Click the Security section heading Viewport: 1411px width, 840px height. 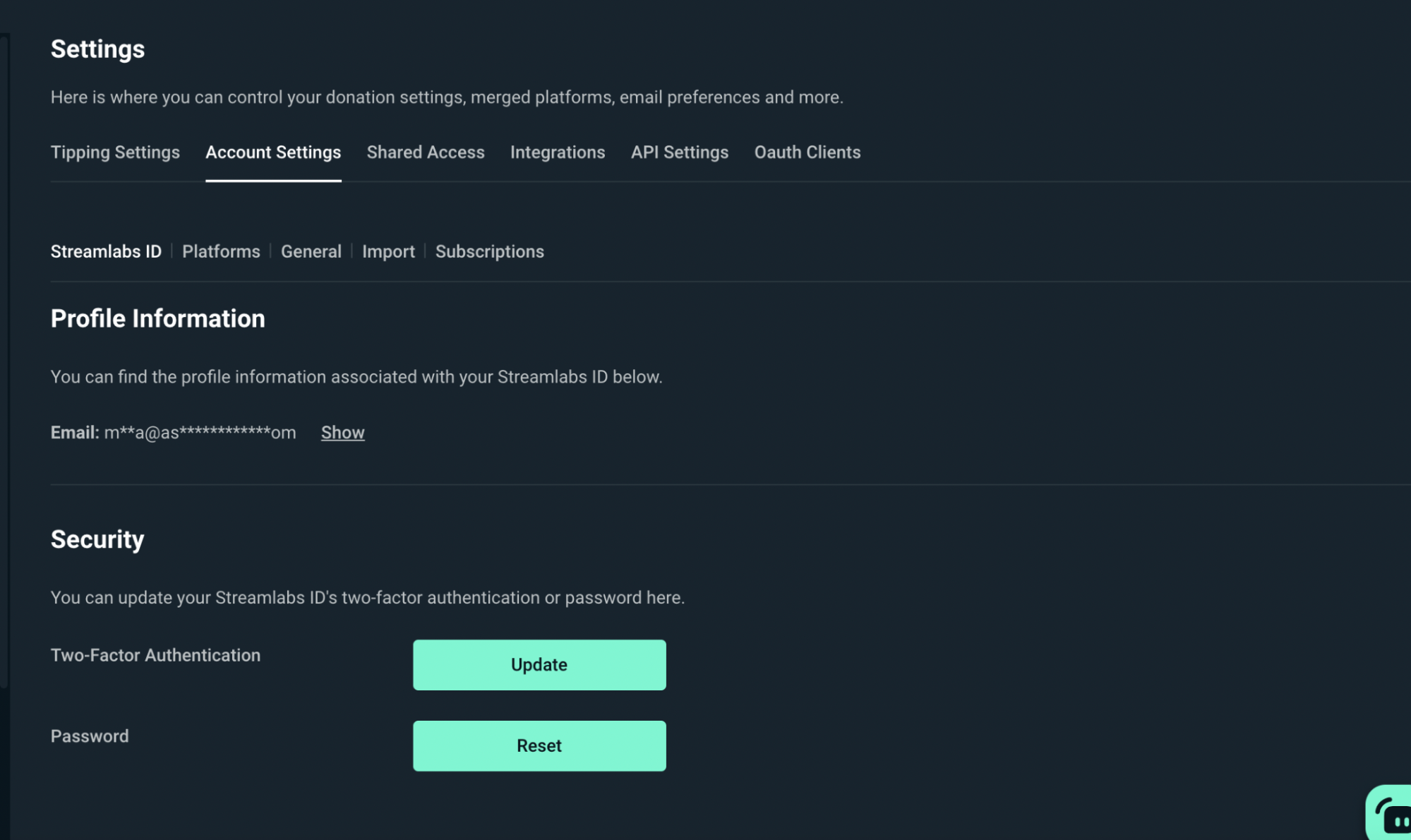point(97,539)
